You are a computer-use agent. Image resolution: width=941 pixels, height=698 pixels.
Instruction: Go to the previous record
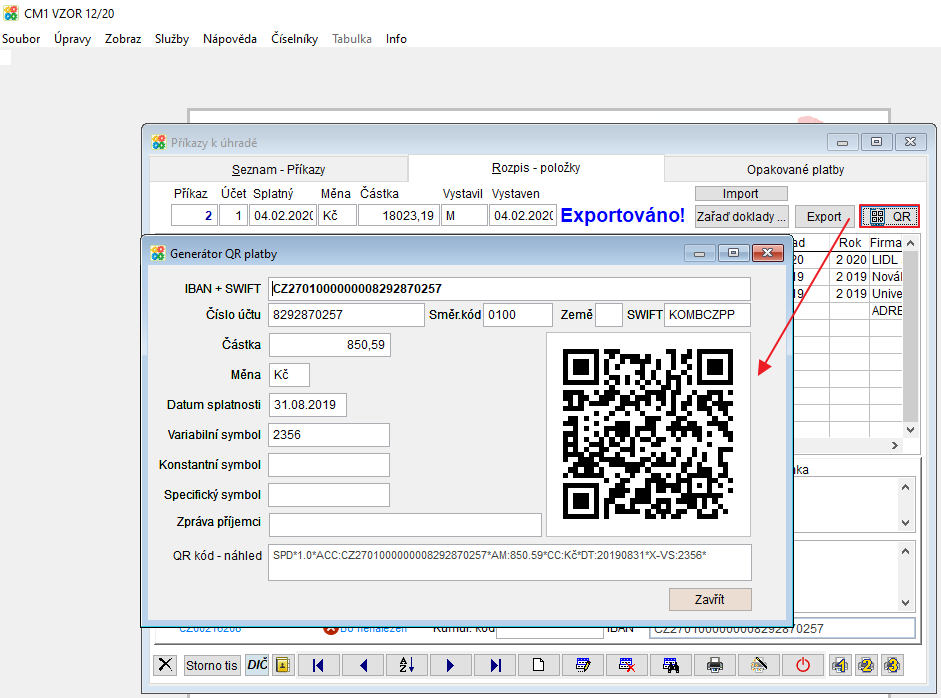pyautogui.click(x=363, y=665)
